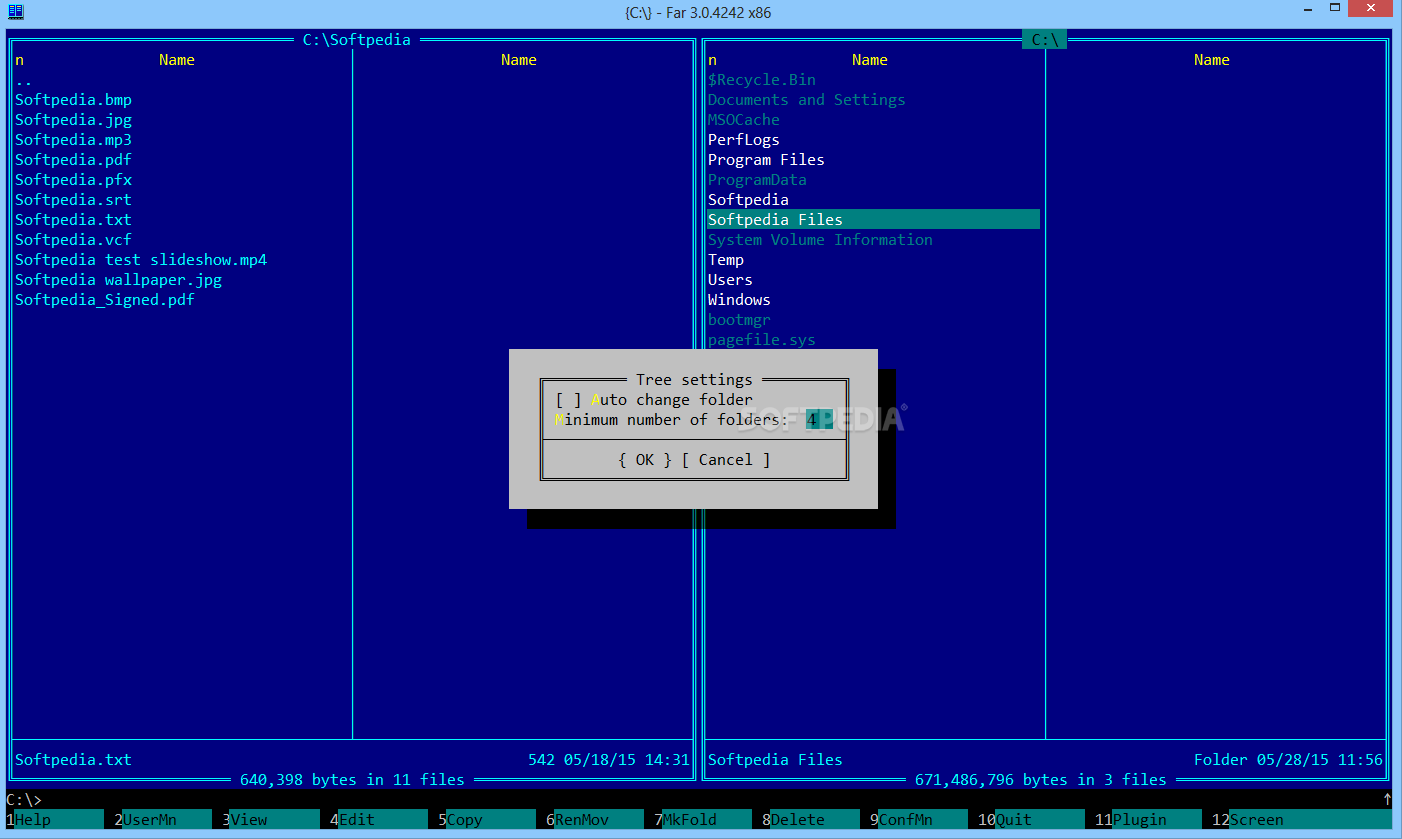Open the 2 UserMn function key
This screenshot has width=1402, height=839.
click(162, 820)
